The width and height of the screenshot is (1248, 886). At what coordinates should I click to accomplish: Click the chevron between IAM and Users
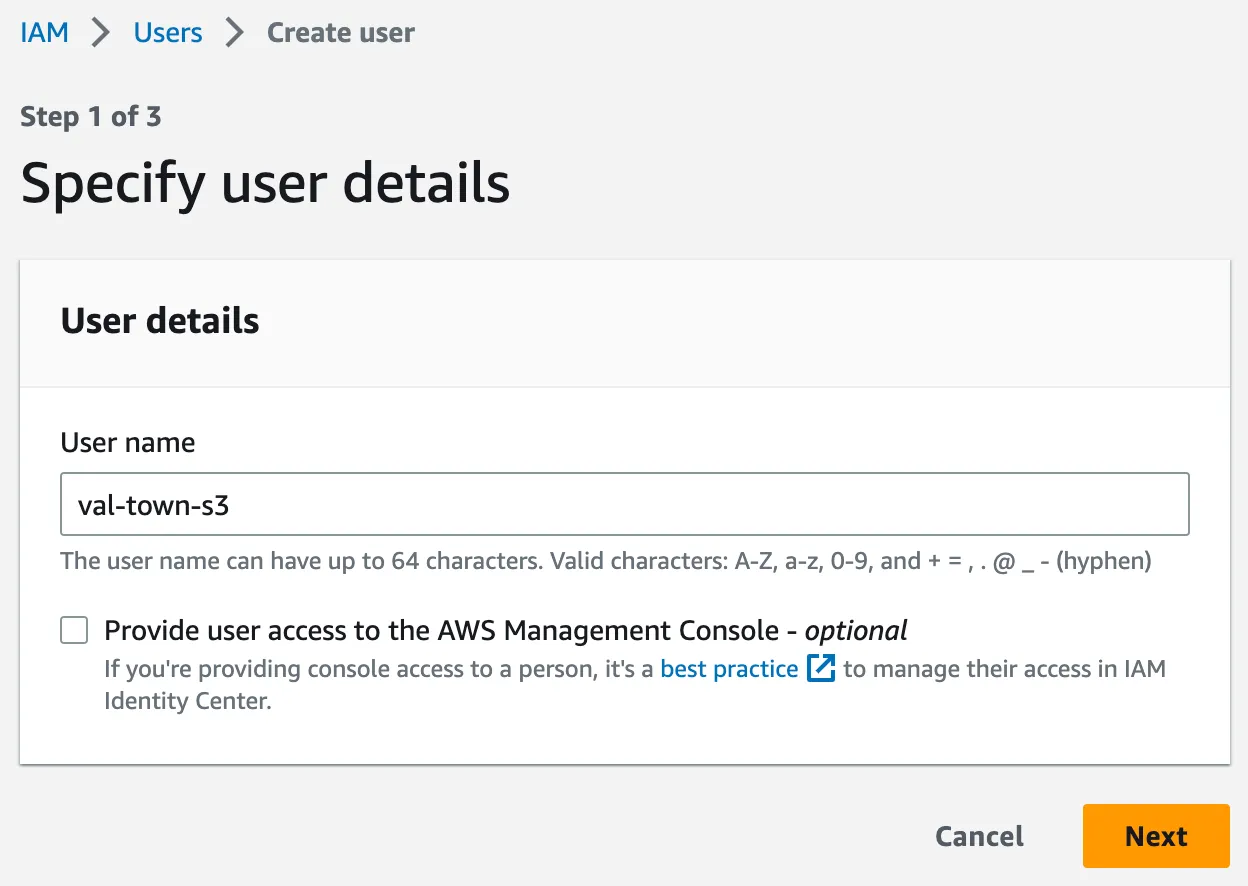[x=101, y=33]
